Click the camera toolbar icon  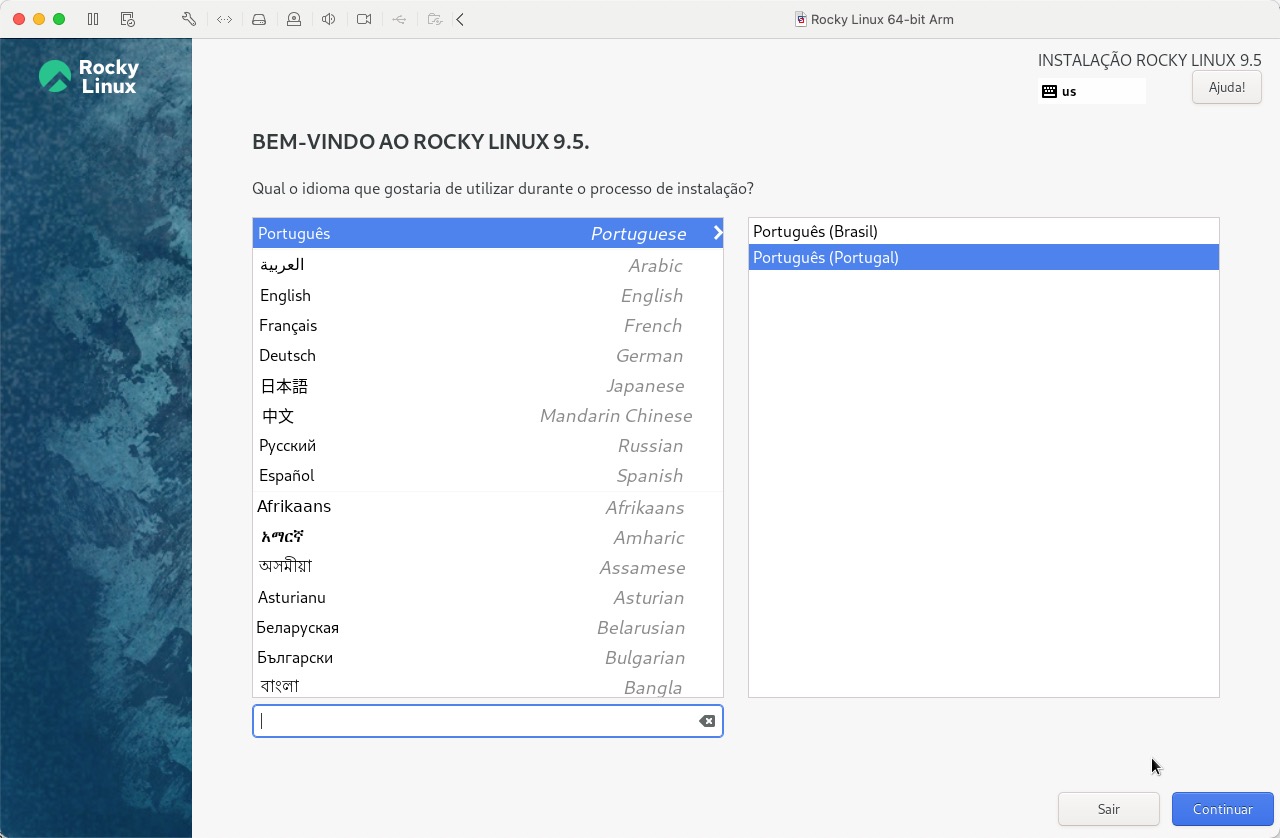pyautogui.click(x=364, y=19)
